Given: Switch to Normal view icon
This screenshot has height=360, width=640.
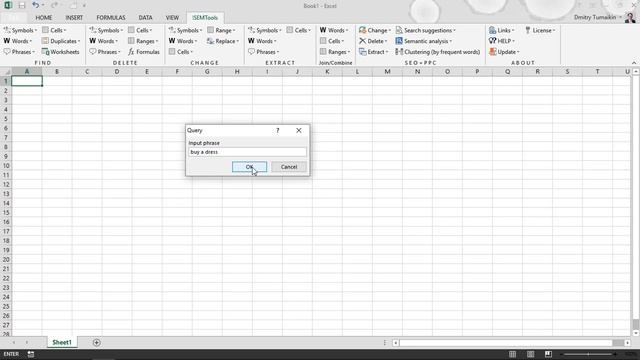Looking at the screenshot, I should point(512,354).
